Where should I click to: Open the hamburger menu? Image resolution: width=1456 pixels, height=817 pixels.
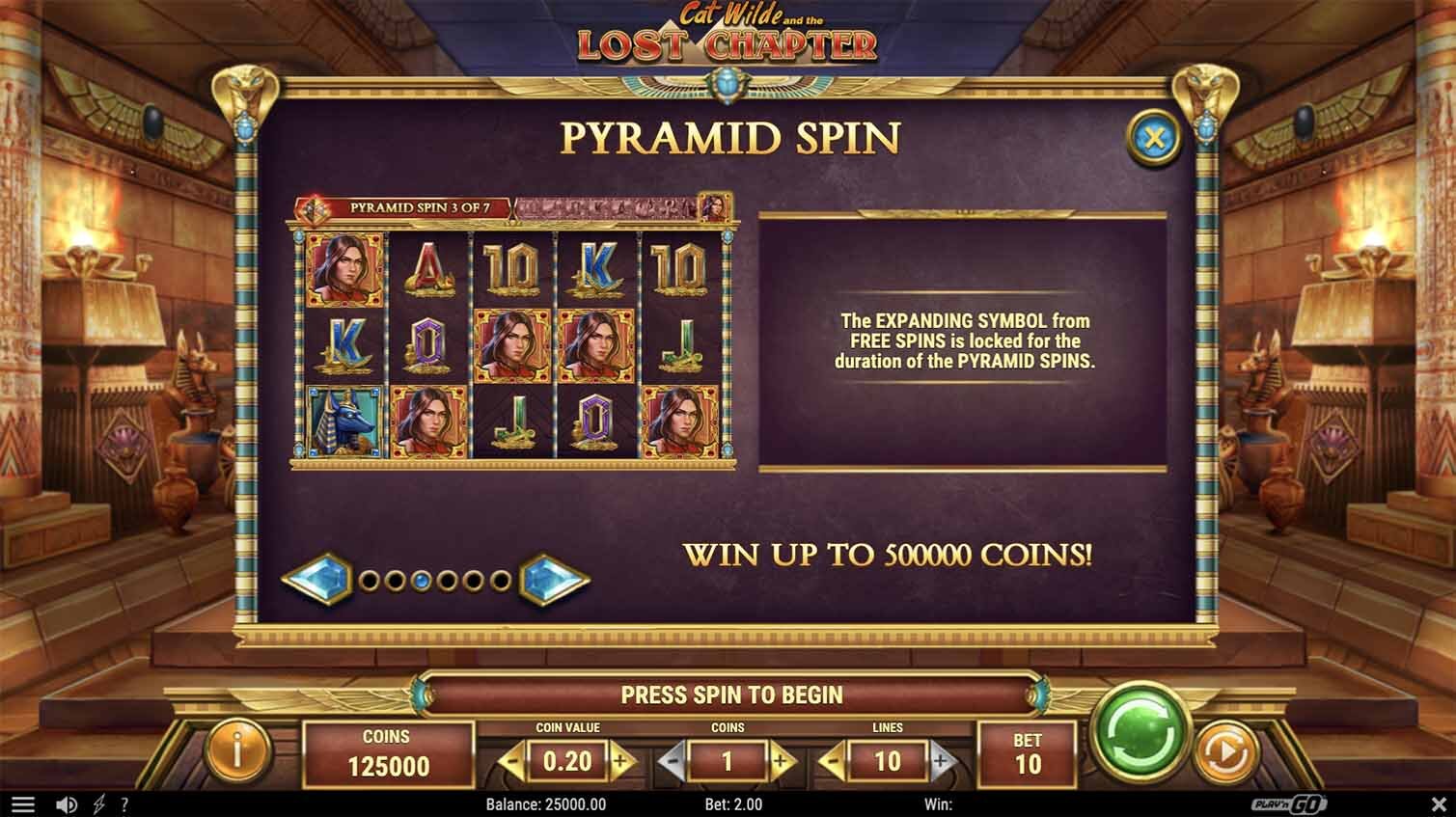[22, 804]
